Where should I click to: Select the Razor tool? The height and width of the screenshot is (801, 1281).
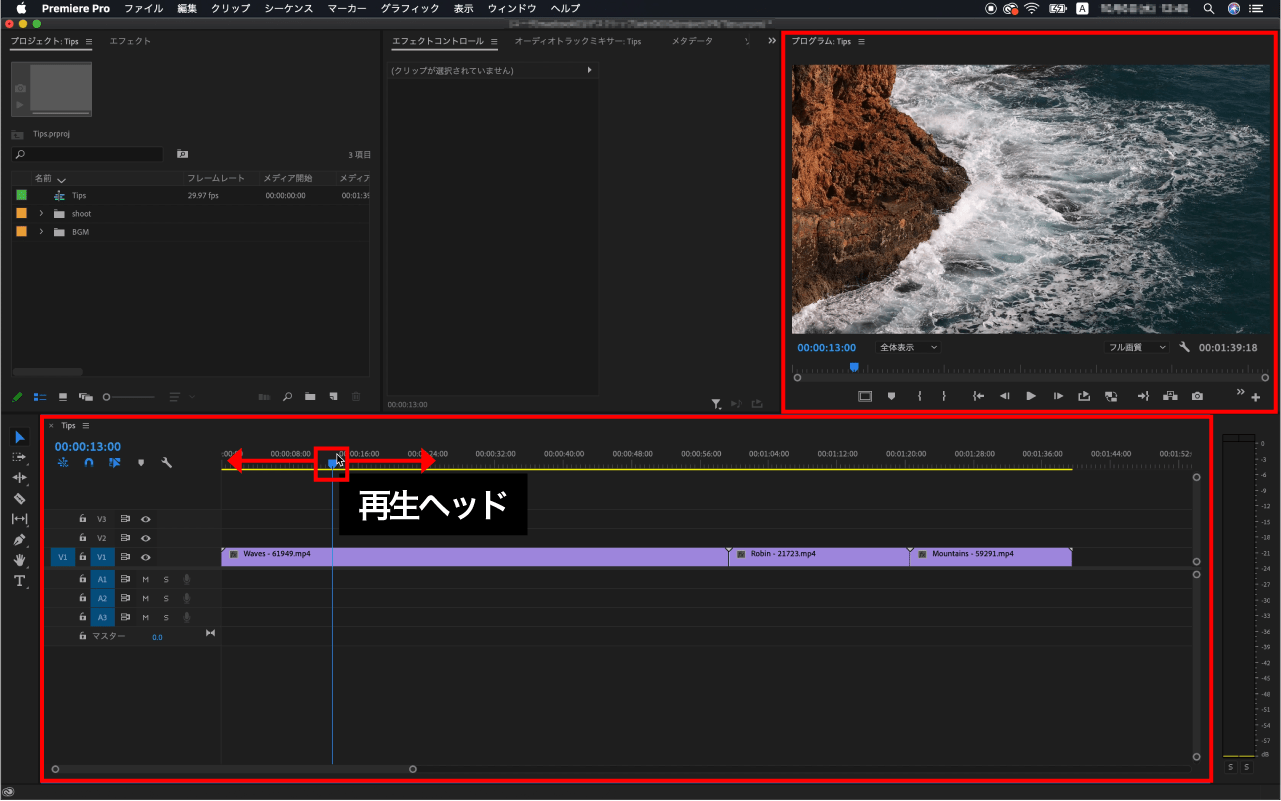pos(20,498)
